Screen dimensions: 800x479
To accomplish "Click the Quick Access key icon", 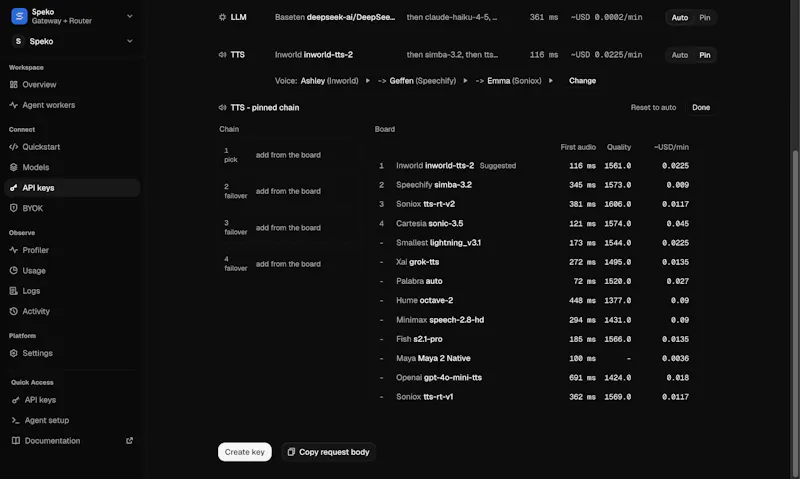I will (16, 400).
